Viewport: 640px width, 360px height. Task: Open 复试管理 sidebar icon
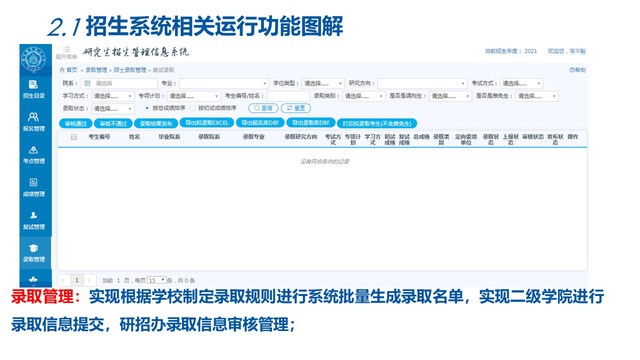(33, 220)
